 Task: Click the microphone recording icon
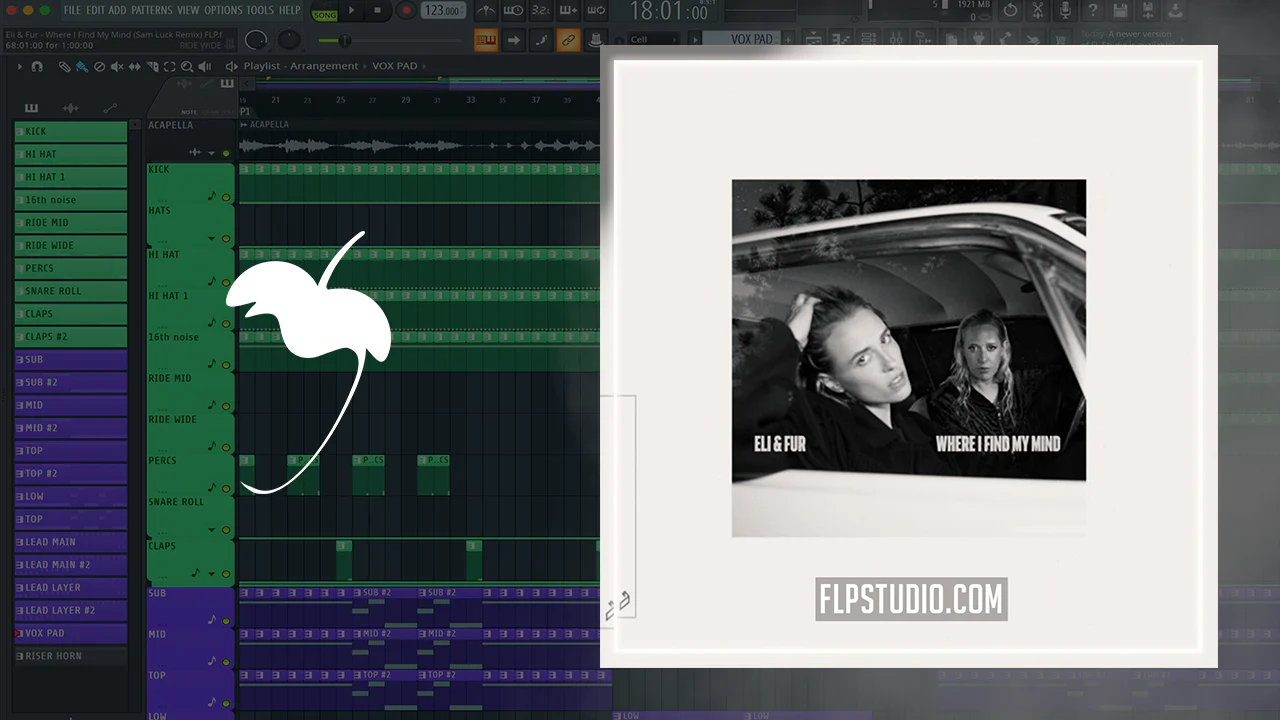point(1065,11)
